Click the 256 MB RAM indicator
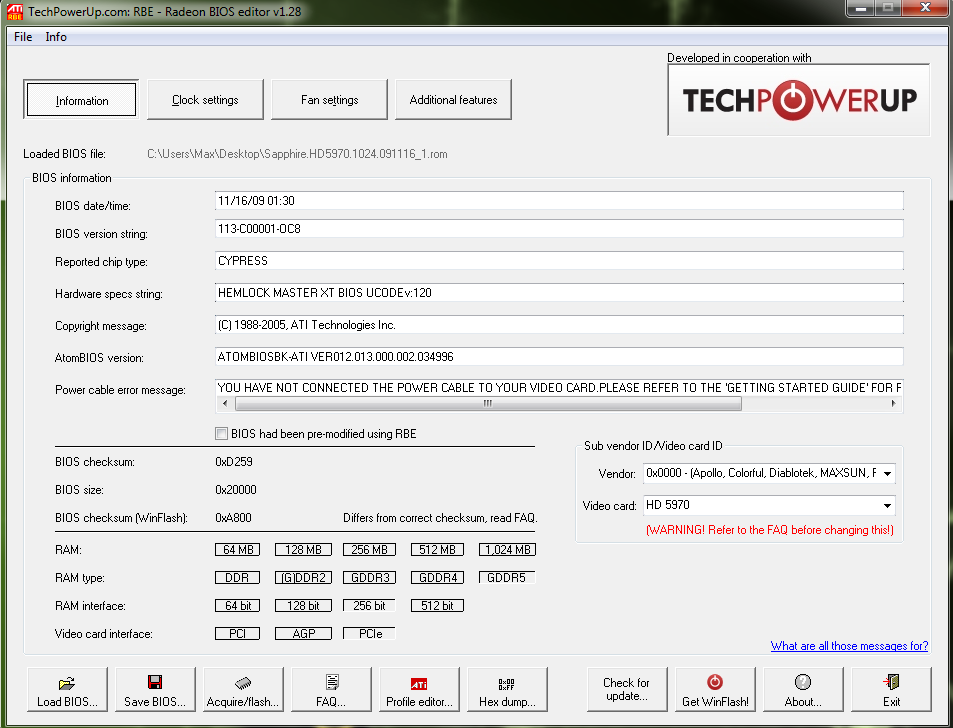Viewport: 953px width, 728px height. [x=370, y=549]
